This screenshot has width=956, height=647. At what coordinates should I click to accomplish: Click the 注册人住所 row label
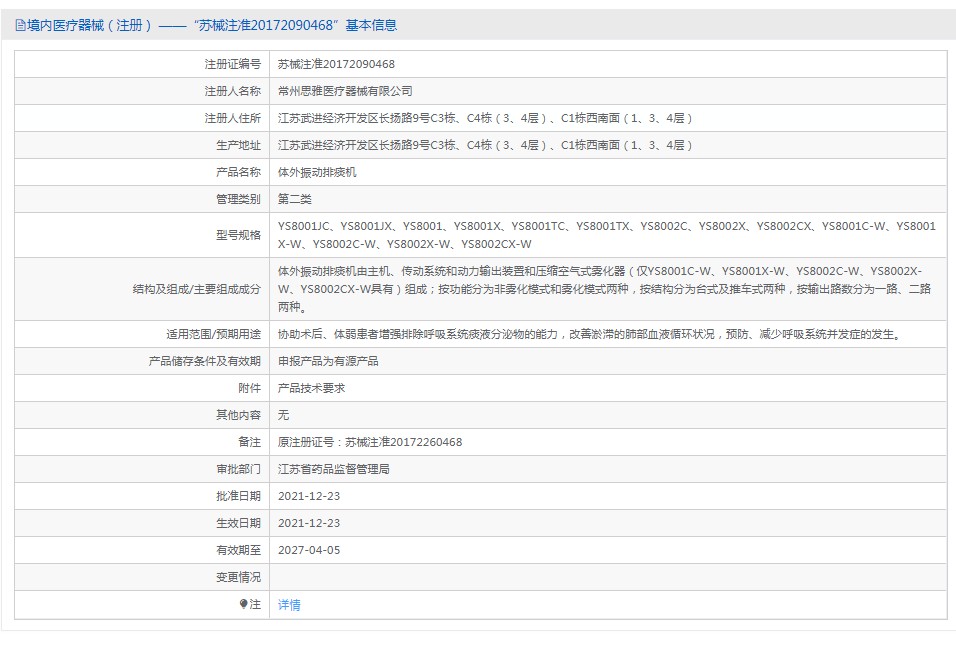click(232, 118)
